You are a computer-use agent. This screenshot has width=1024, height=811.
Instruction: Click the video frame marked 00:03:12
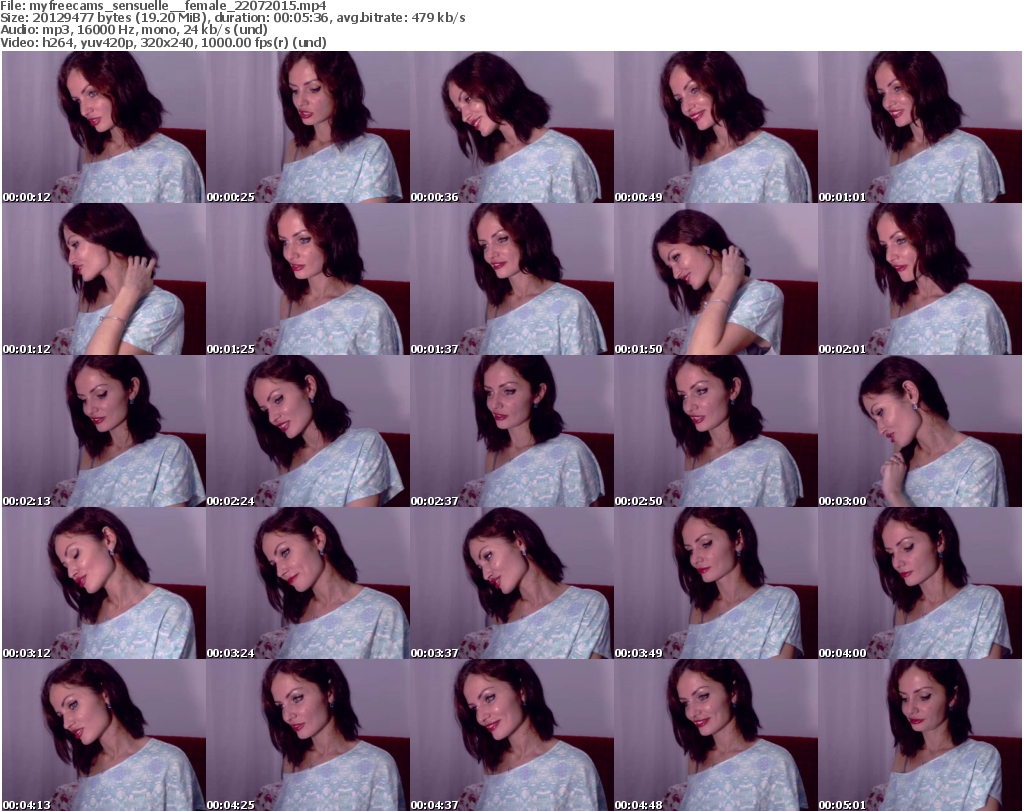click(x=104, y=583)
